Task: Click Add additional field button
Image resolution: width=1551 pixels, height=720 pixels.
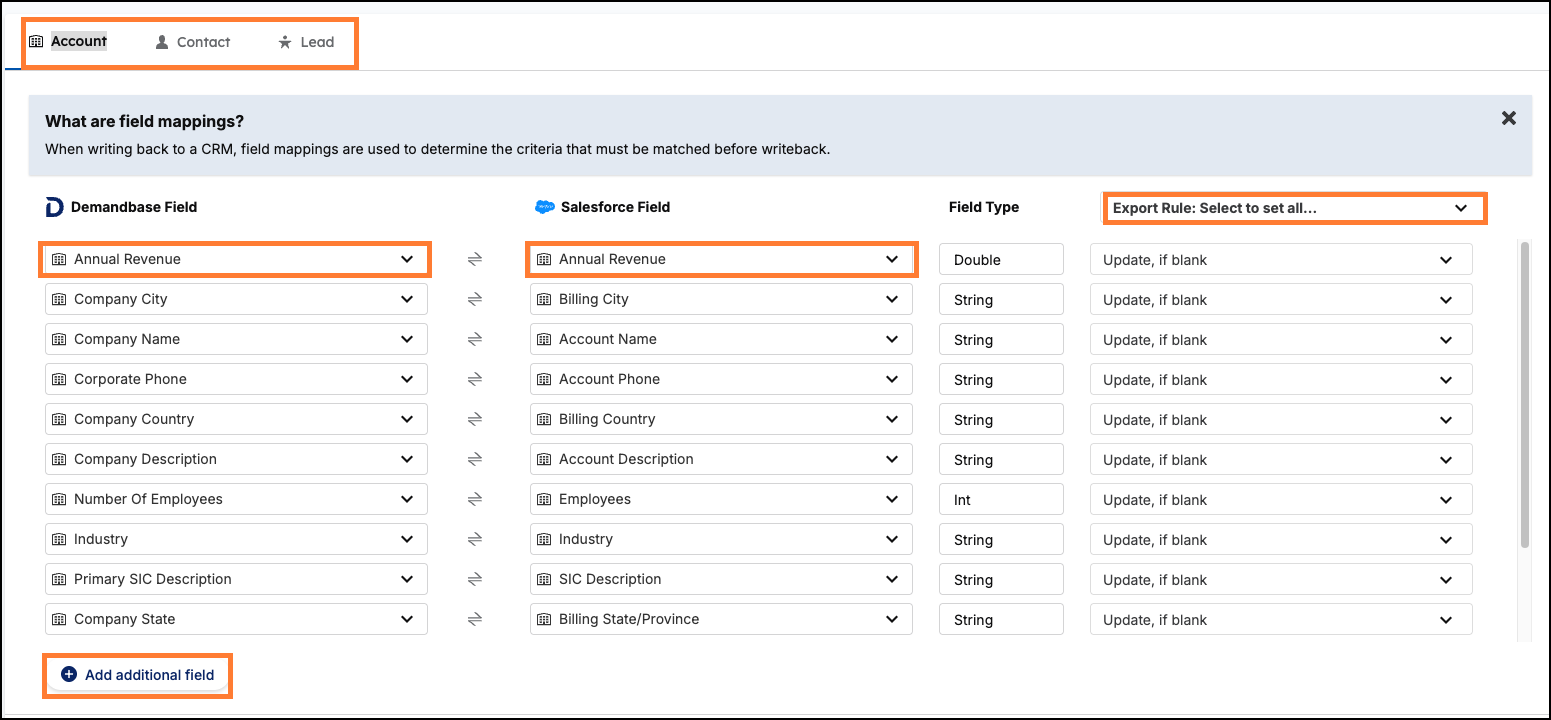Action: (138, 675)
